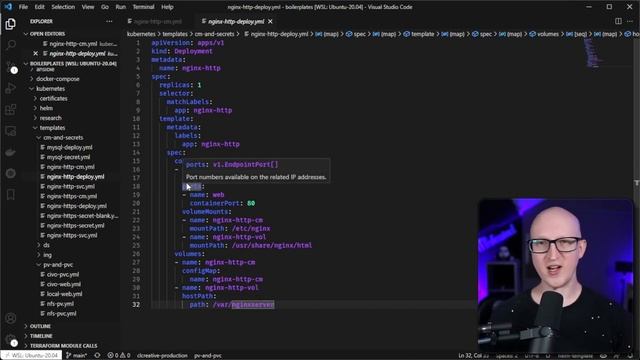Open the Extensions view
Viewport: 640px width, 360px height.
(x=11, y=109)
